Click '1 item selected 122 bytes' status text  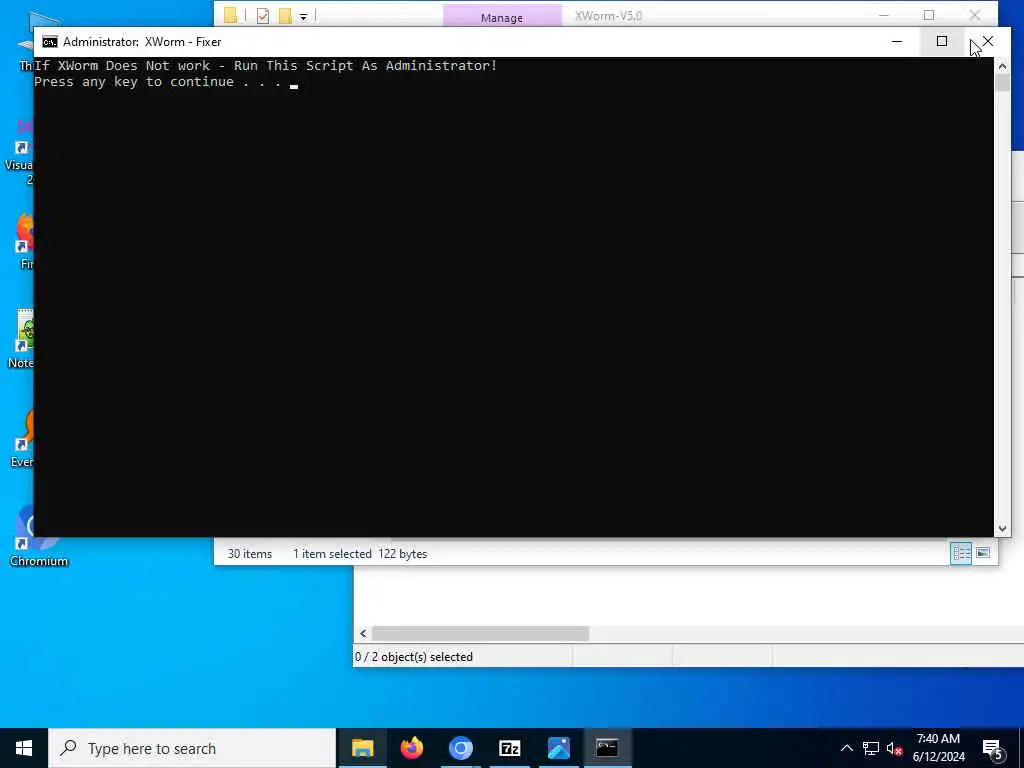pyautogui.click(x=360, y=554)
